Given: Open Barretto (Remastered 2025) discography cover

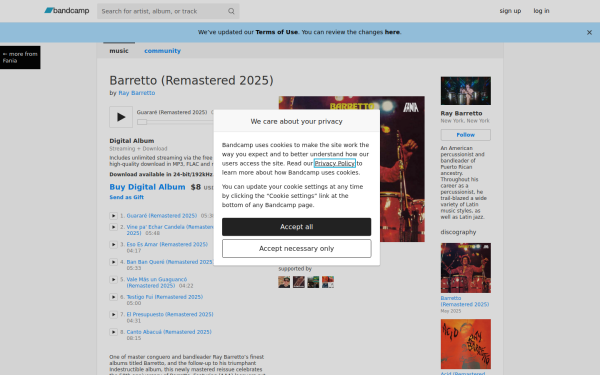Looking at the screenshot, I should (x=465, y=268).
